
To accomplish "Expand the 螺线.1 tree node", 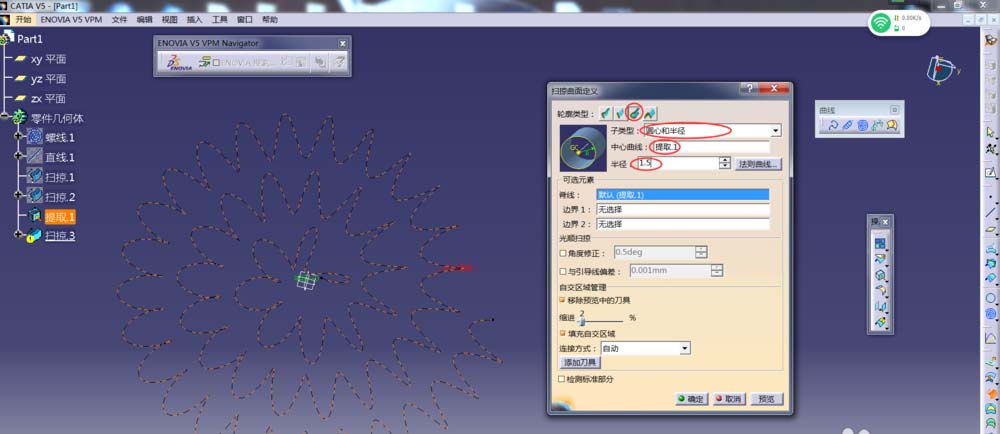I will (x=18, y=136).
